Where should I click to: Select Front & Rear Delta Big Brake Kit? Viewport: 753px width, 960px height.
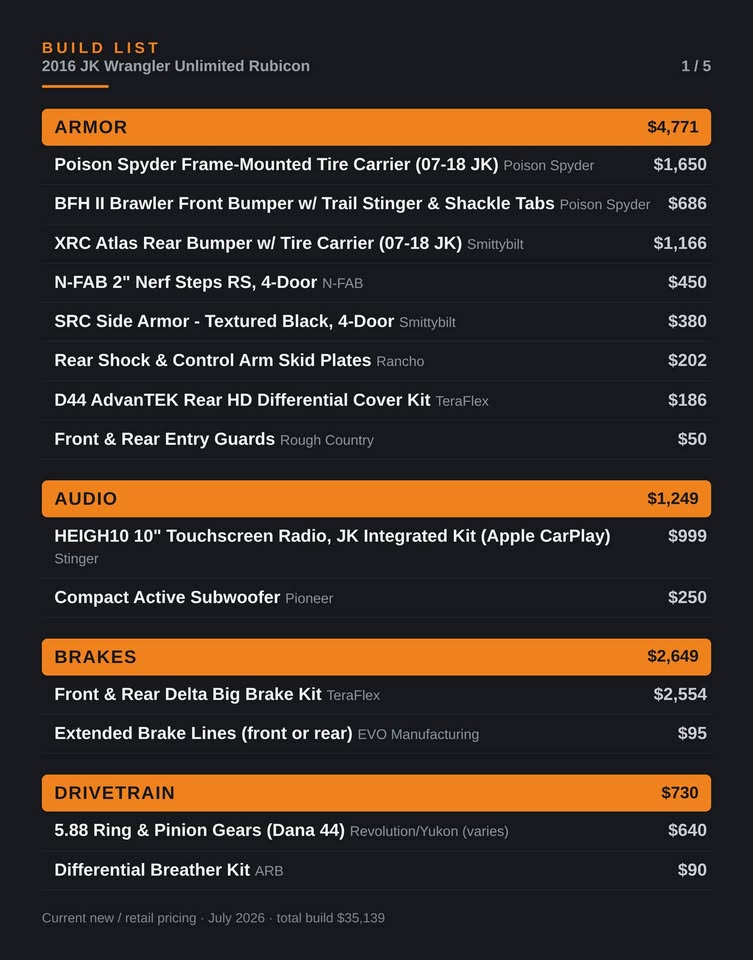[x=376, y=694]
